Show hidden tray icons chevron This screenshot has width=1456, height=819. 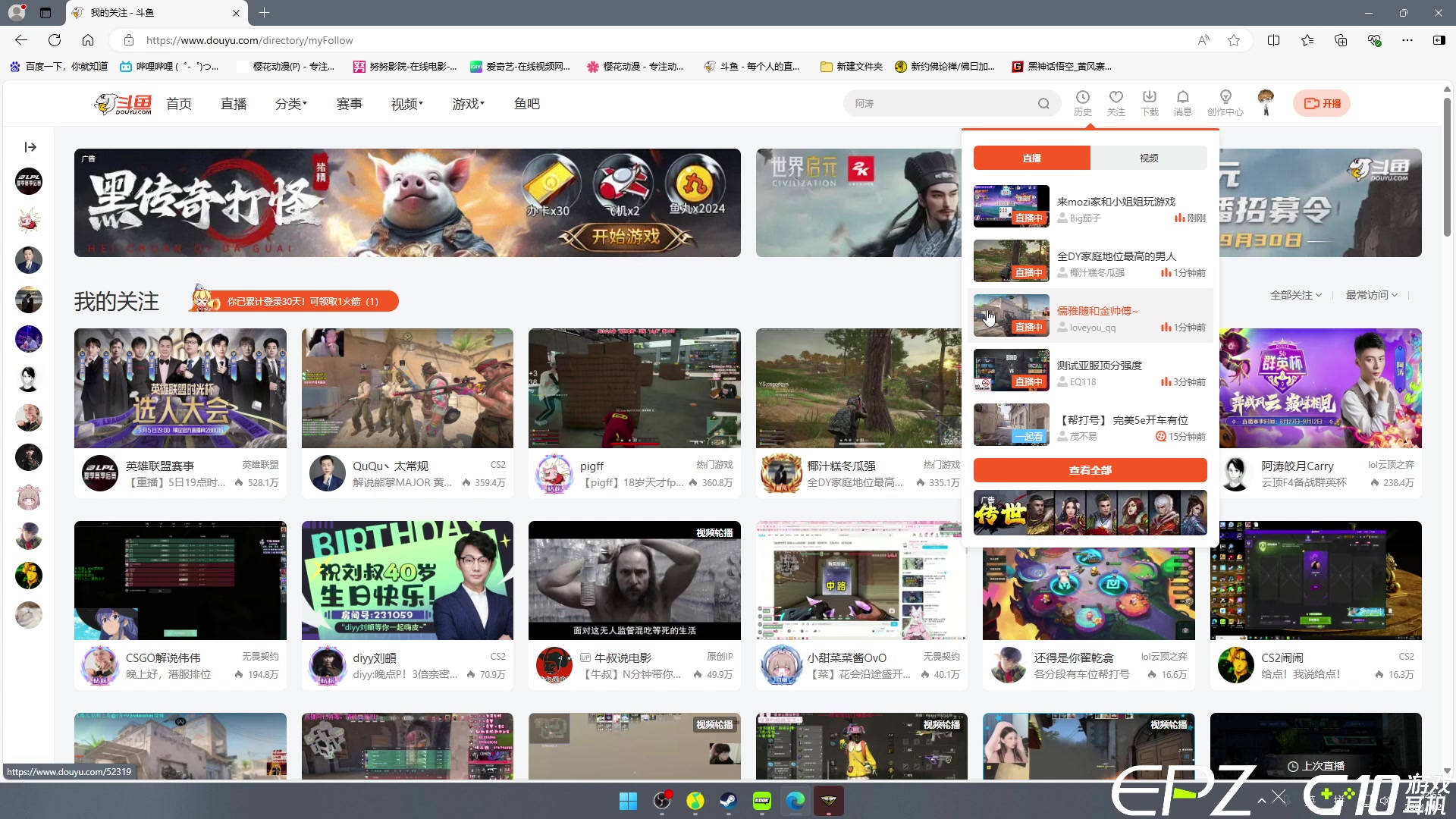pyautogui.click(x=1262, y=801)
